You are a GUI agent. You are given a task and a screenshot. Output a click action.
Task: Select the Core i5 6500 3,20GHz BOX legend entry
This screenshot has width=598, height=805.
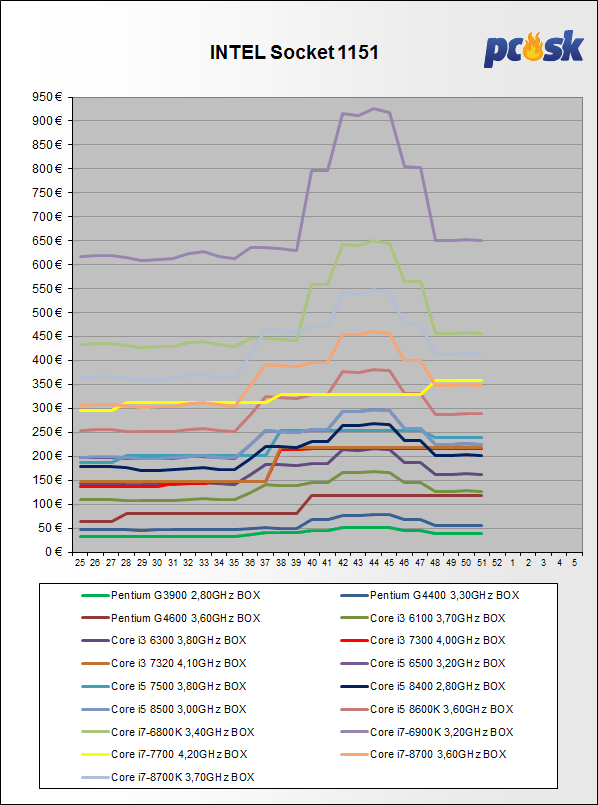tap(422, 663)
